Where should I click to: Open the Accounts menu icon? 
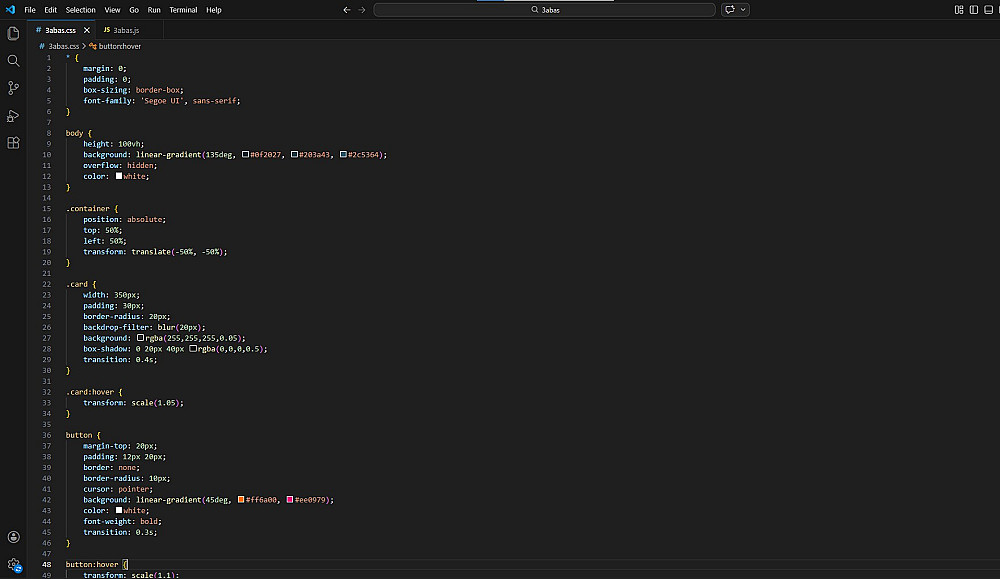[13, 537]
